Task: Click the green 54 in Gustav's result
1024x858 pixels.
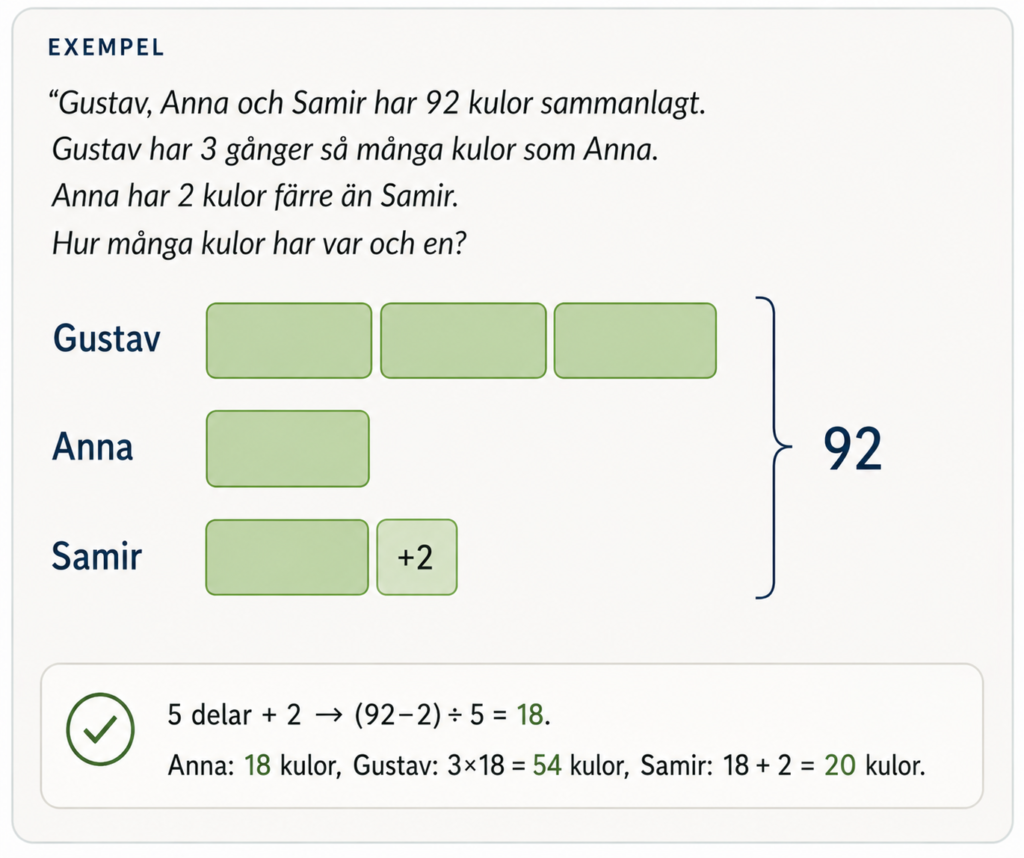Action: pyautogui.click(x=547, y=765)
